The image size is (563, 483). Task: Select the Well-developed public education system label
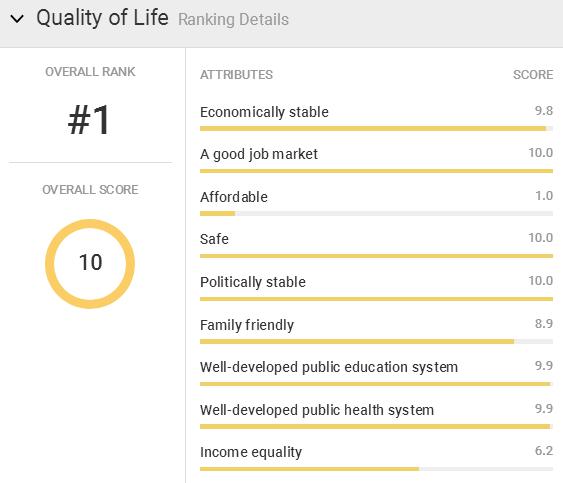coord(329,367)
